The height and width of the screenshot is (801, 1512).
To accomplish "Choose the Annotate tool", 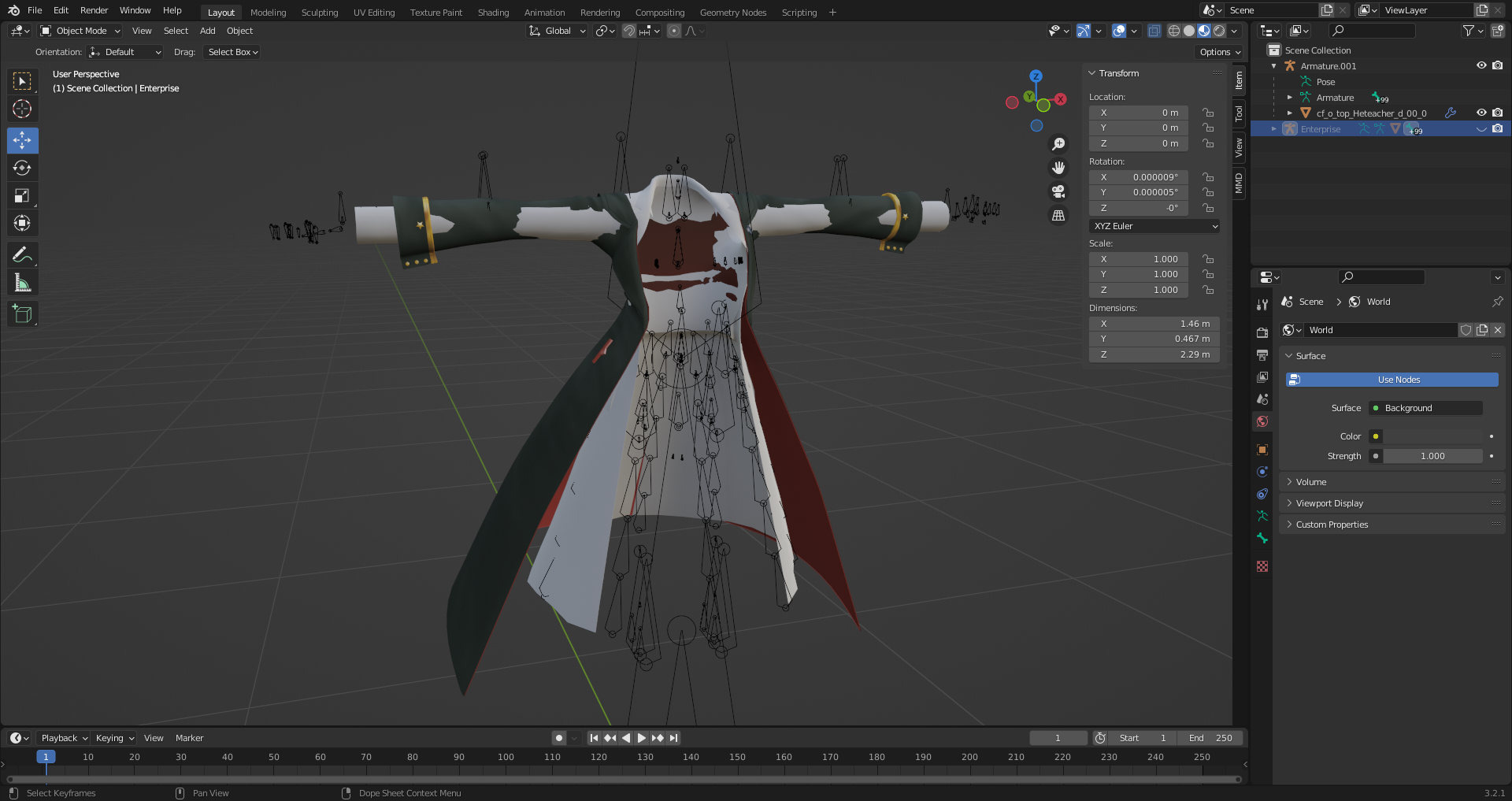I will 22,254.
